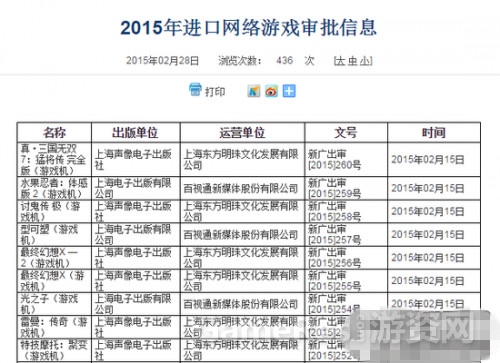
Task: Click the 名称 column header
Action: point(54,133)
